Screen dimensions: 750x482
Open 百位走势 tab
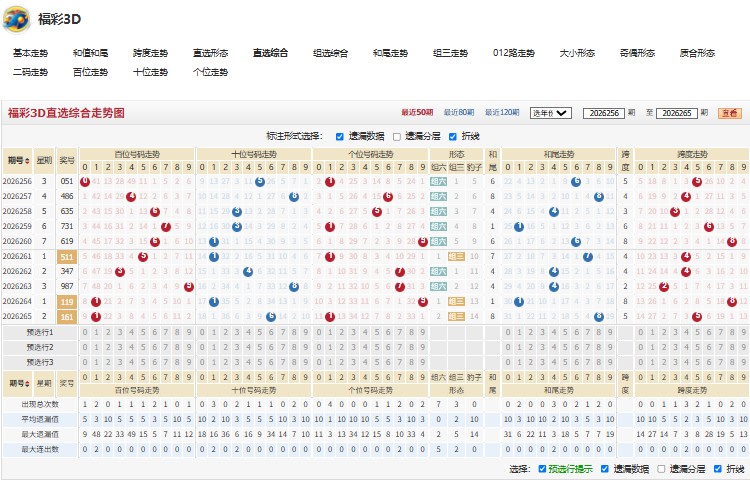[90, 72]
